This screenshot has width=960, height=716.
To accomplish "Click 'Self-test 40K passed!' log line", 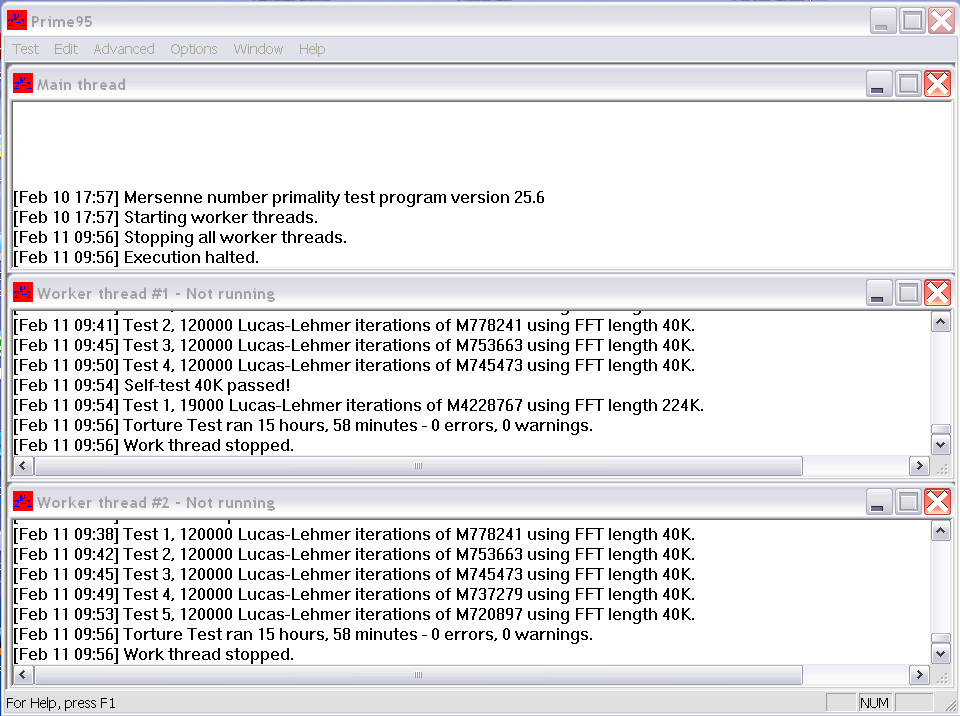I will (152, 385).
